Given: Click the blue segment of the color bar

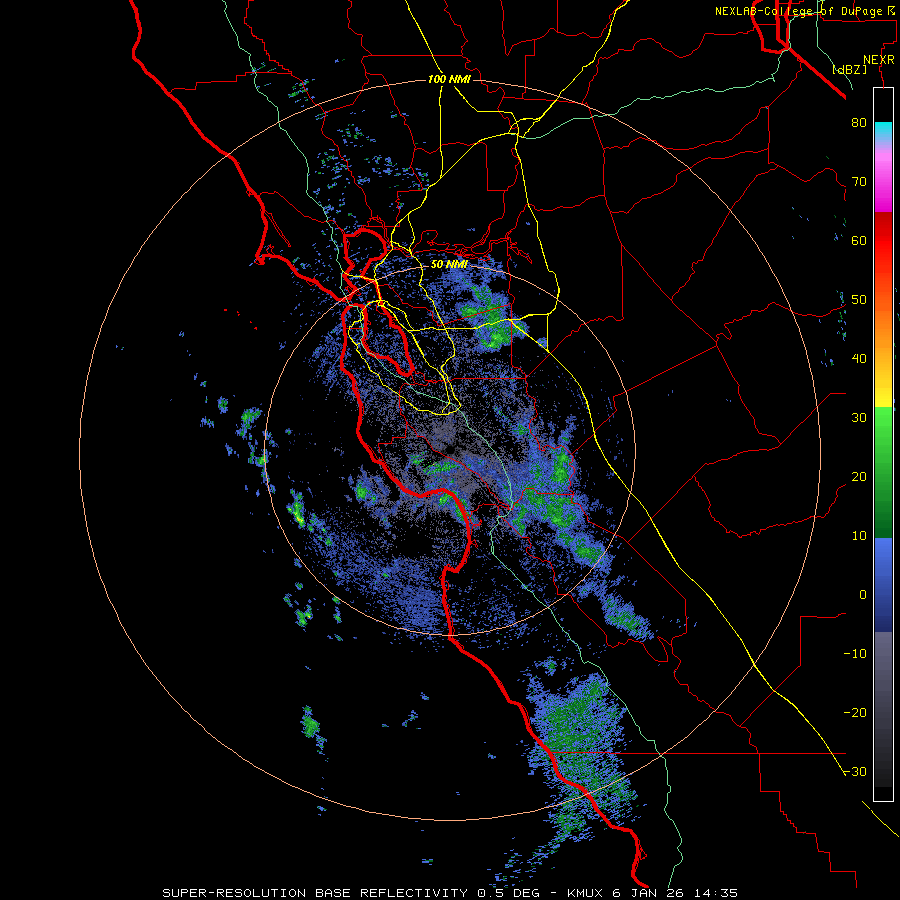Looking at the screenshot, I should (x=883, y=584).
